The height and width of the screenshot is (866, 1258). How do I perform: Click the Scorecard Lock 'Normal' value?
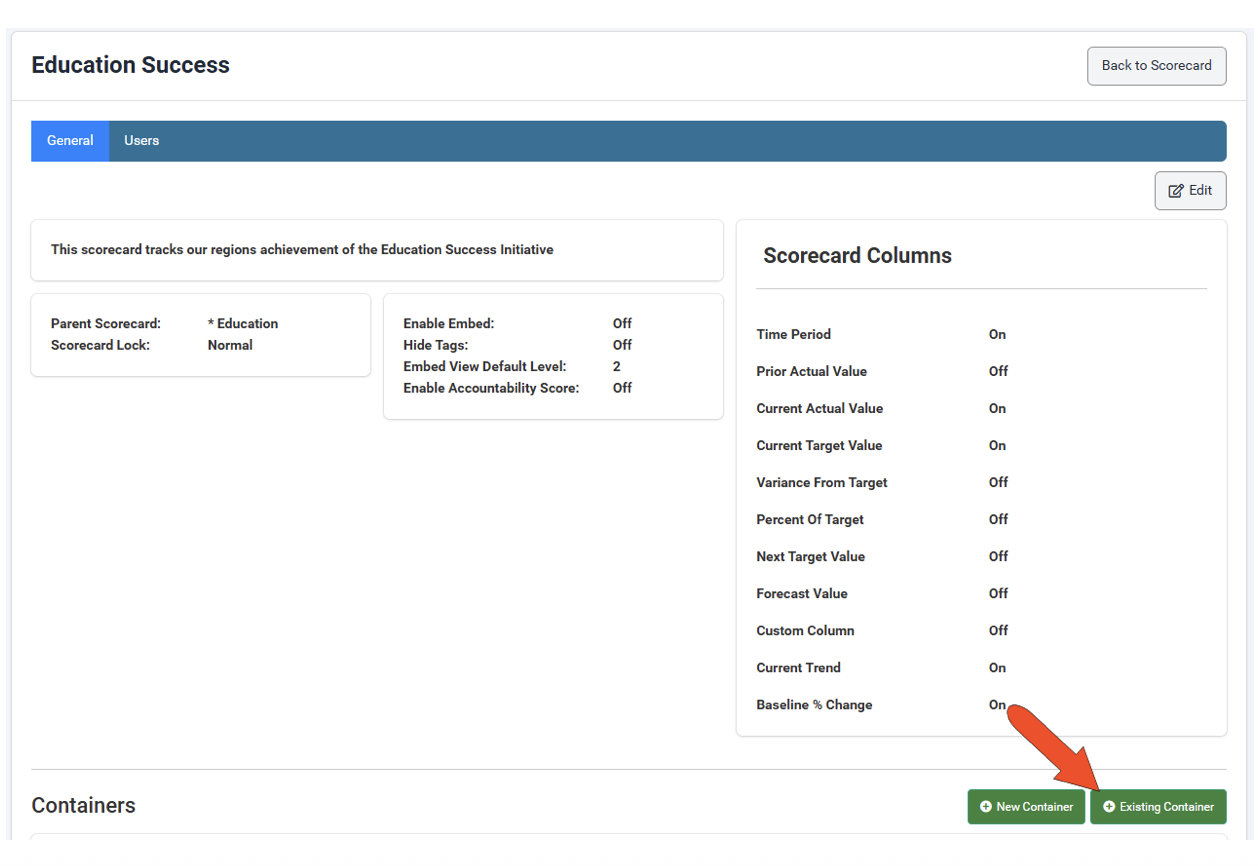pyautogui.click(x=230, y=345)
